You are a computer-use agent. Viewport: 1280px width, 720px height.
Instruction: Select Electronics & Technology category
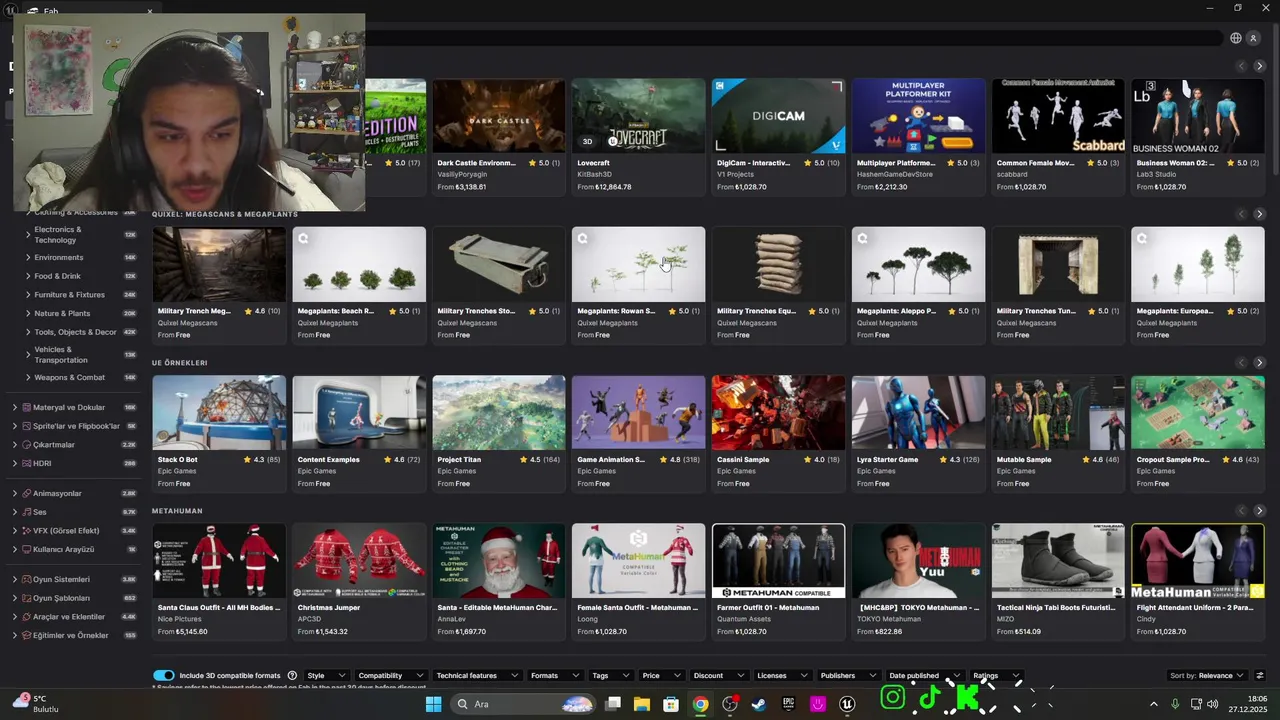(58, 234)
